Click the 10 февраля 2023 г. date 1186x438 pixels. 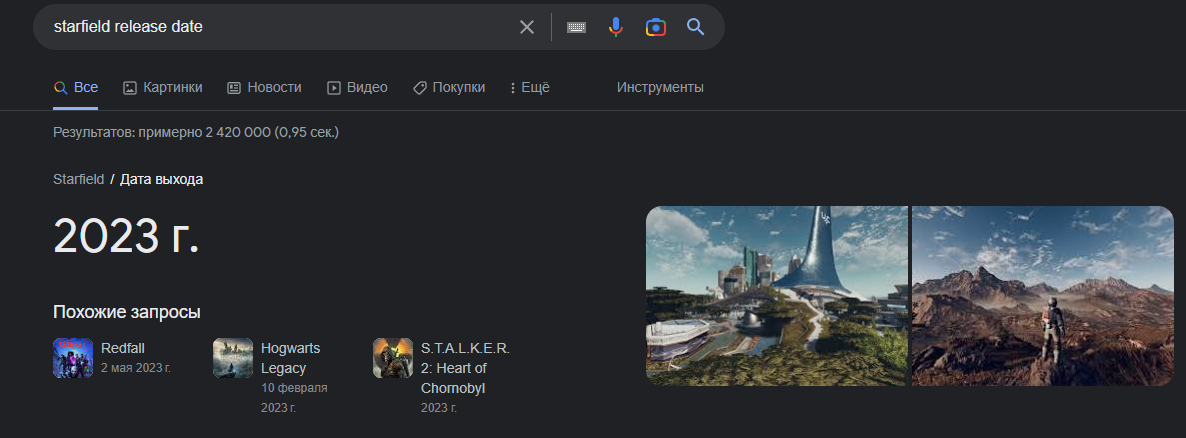(294, 398)
